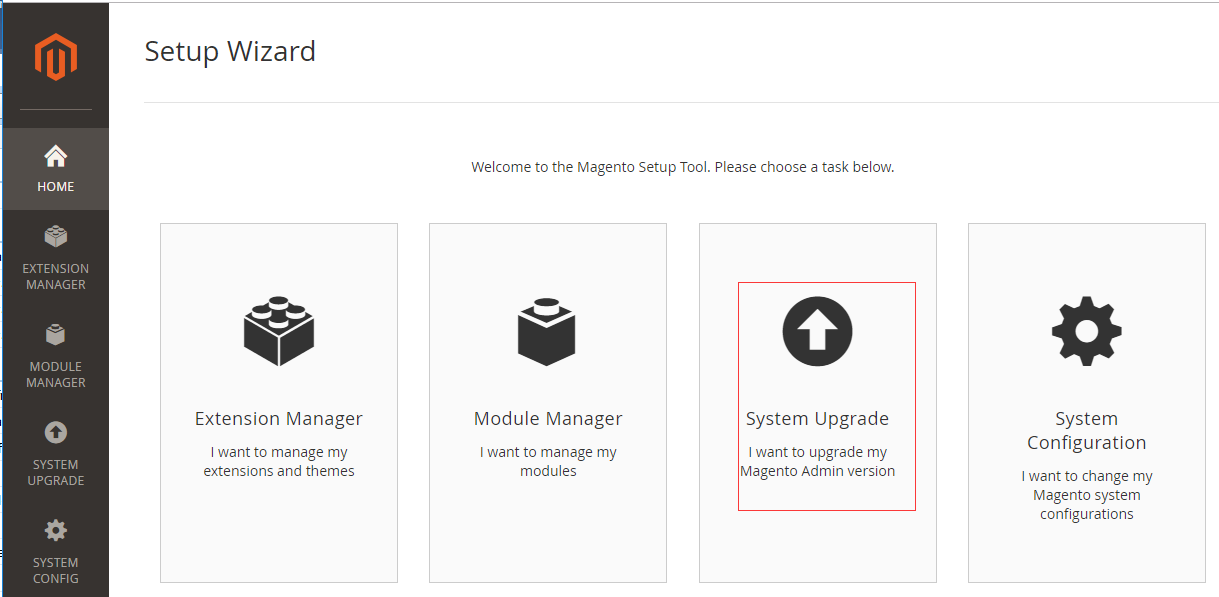1219x597 pixels.
Task: Select the System Upgrade card title
Action: click(x=817, y=419)
